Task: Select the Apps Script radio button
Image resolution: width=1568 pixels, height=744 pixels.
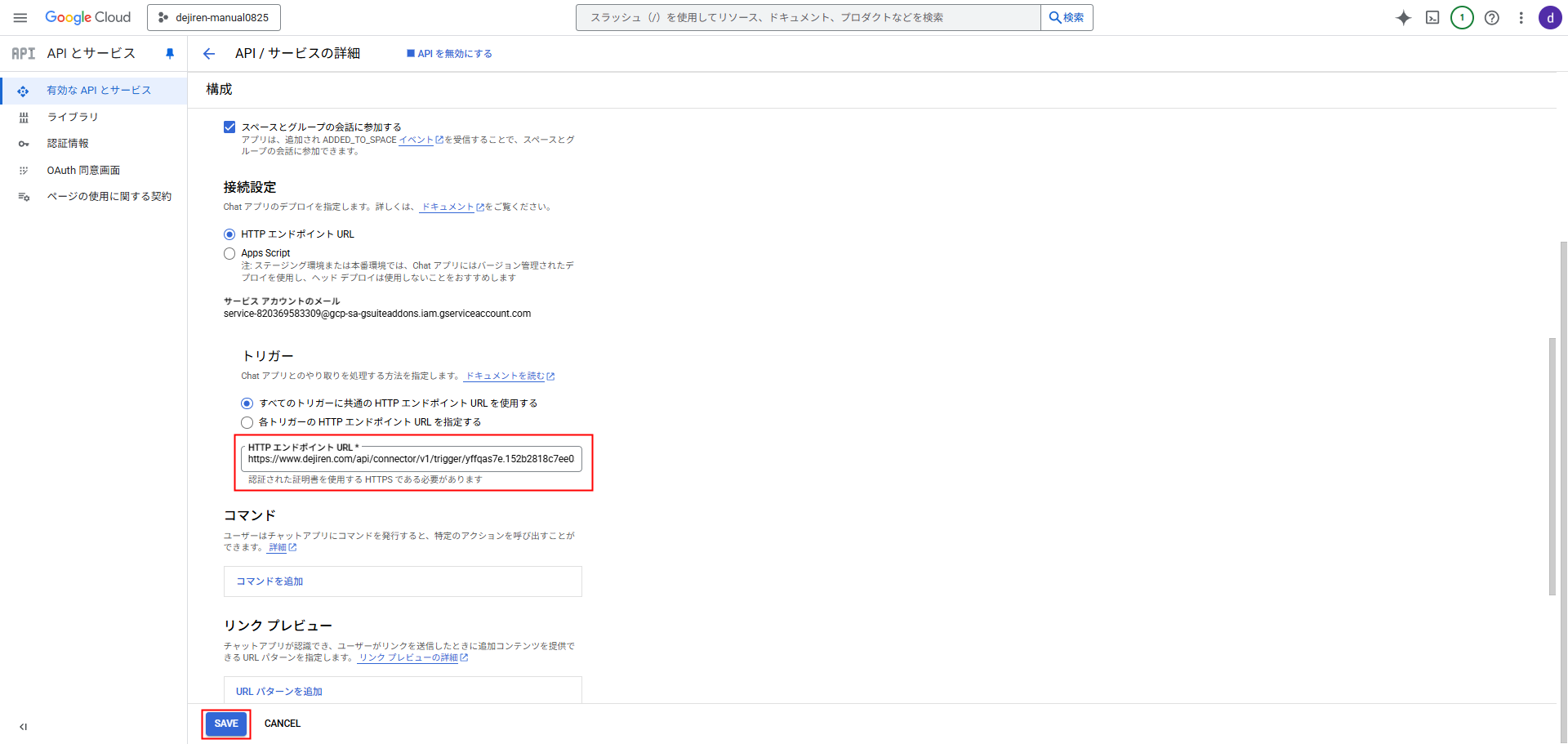Action: click(x=229, y=254)
